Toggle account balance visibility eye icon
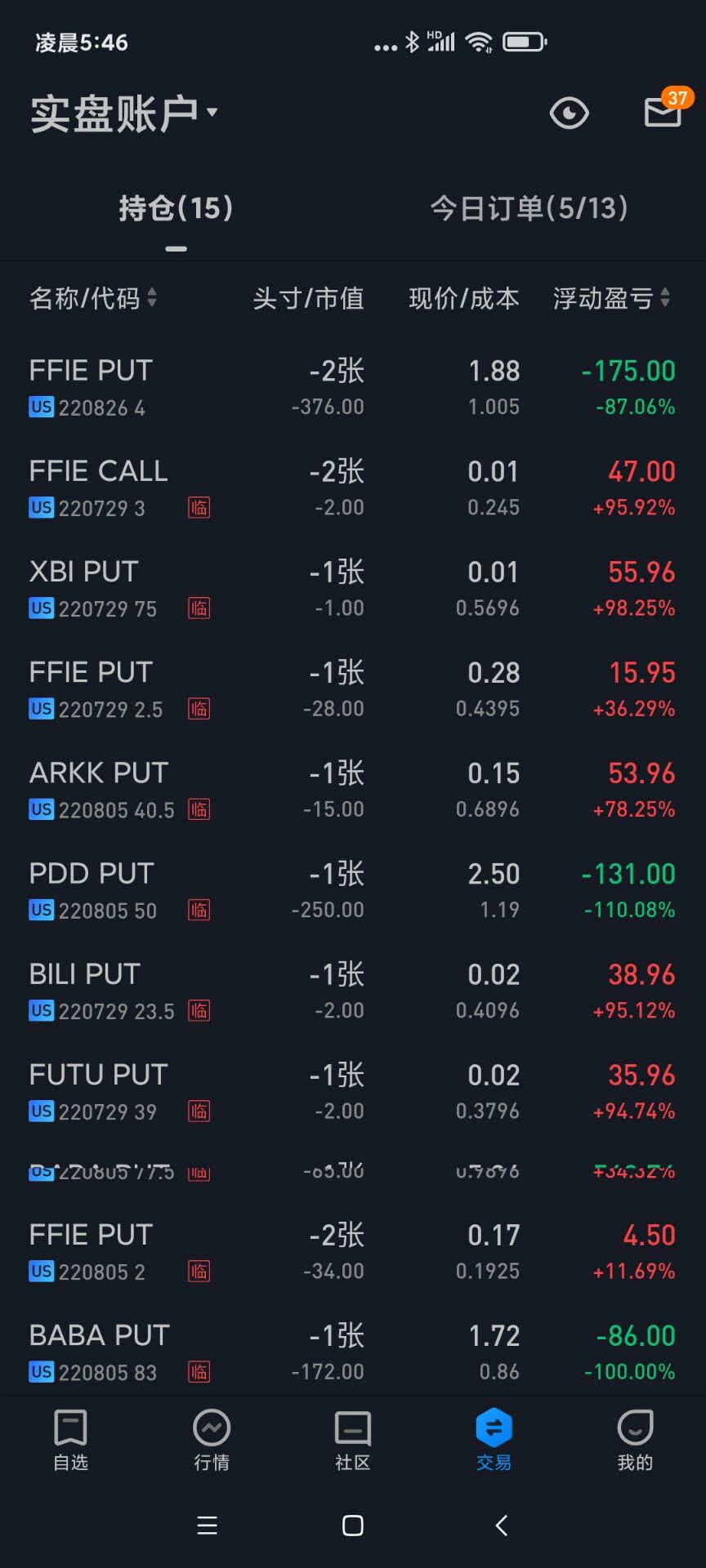Image resolution: width=706 pixels, height=1568 pixels. (x=569, y=113)
